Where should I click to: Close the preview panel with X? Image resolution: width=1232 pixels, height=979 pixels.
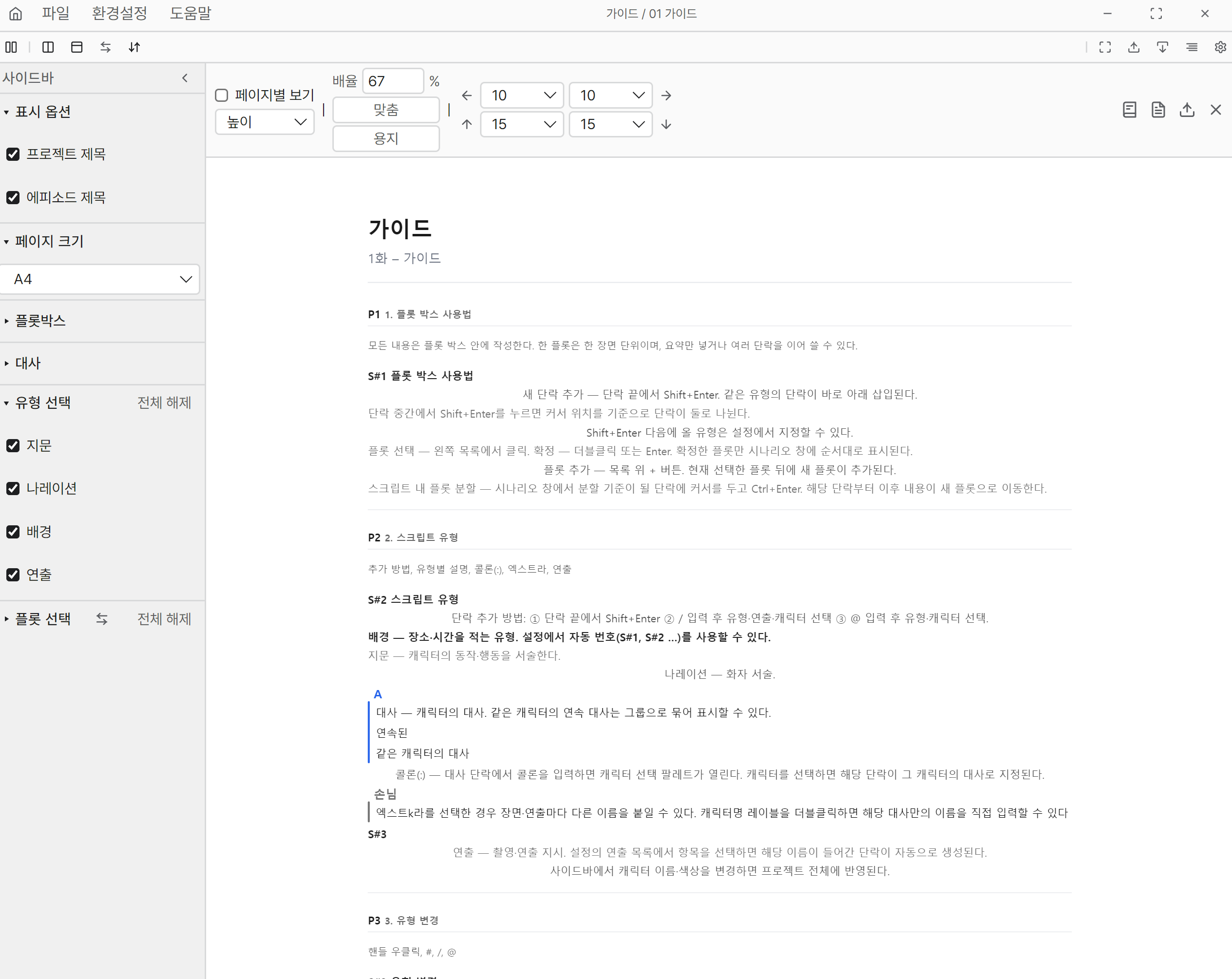1215,110
